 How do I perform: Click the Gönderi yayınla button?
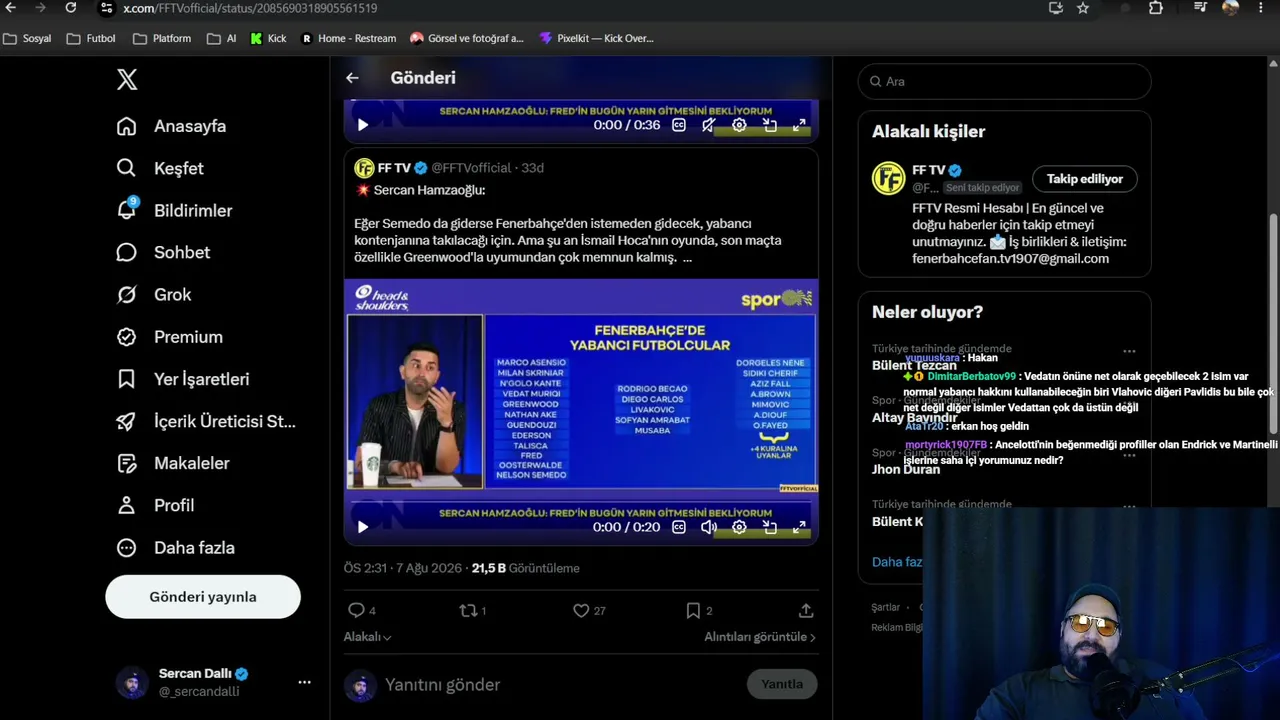(x=203, y=597)
